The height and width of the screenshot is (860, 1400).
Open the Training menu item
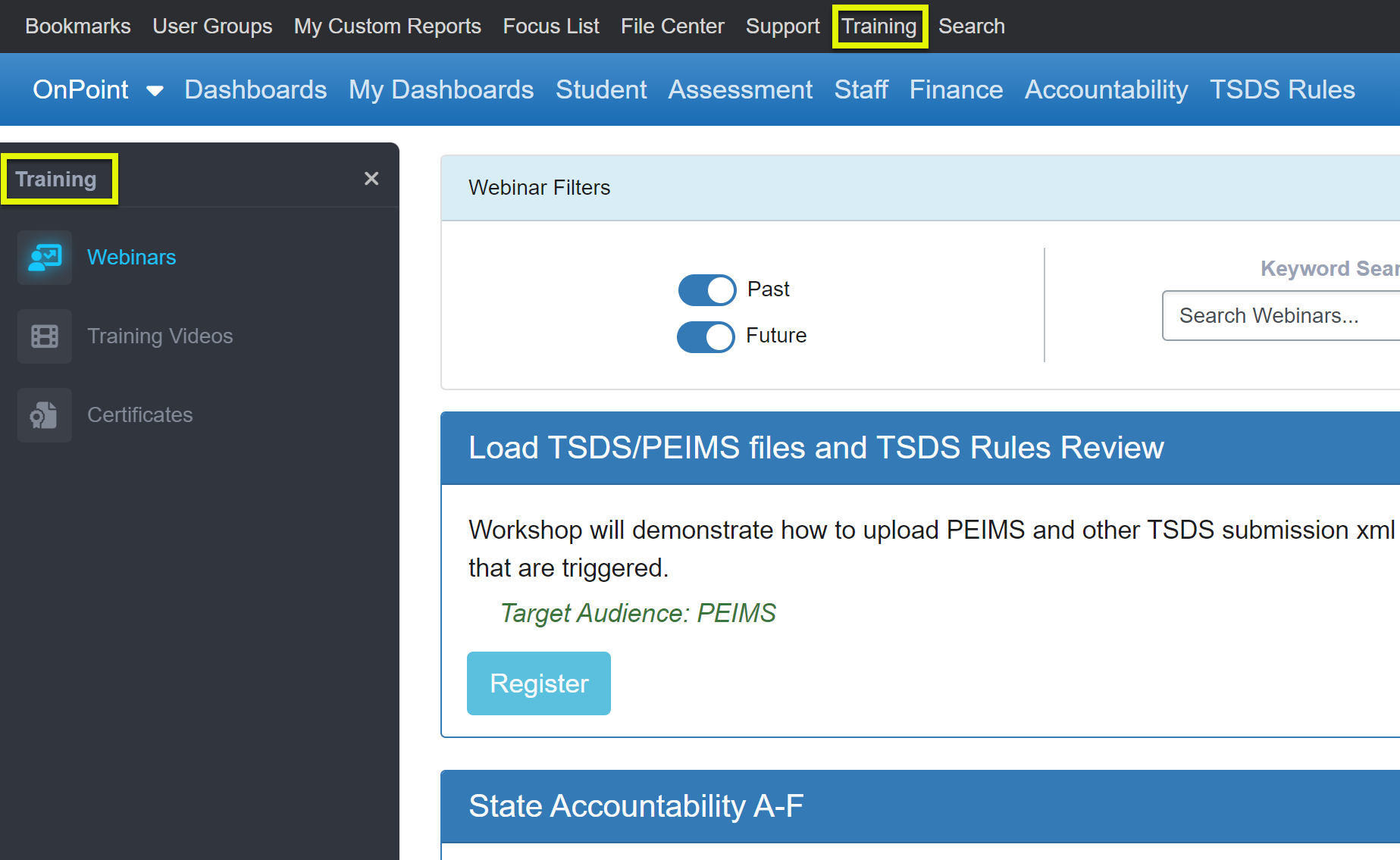pos(879,26)
